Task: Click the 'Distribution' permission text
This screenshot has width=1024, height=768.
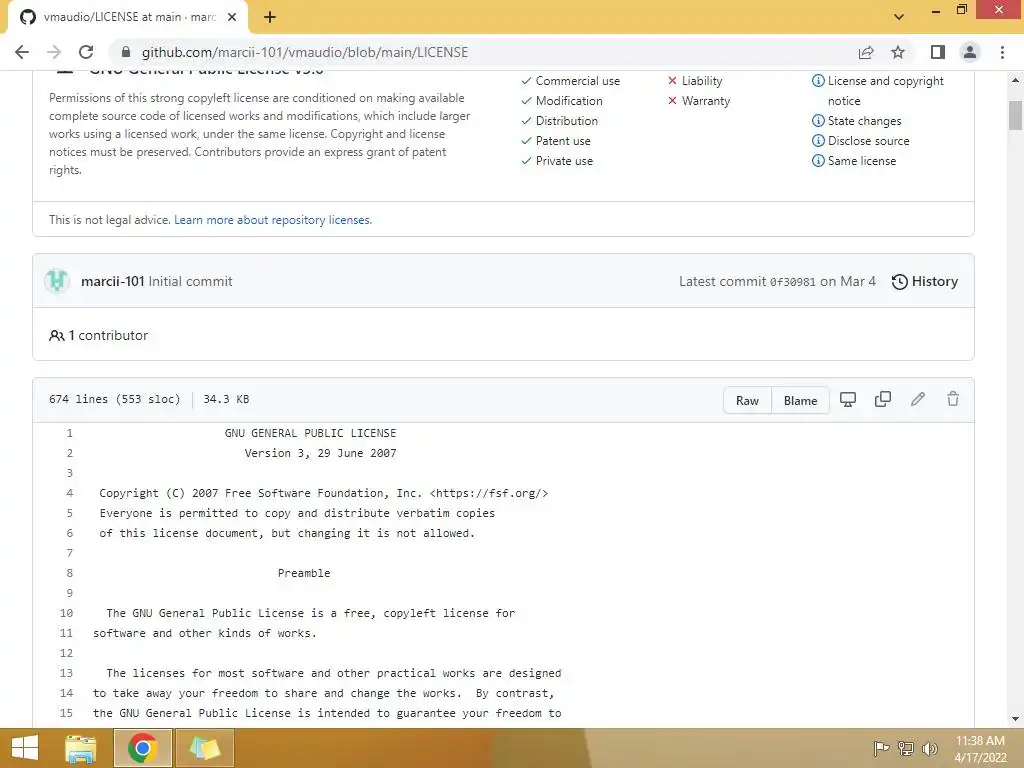Action: (567, 121)
